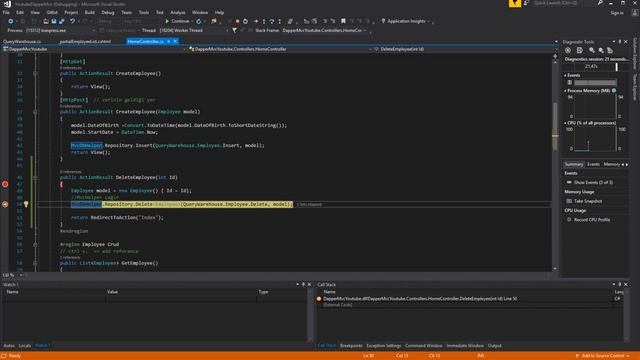640x360 pixels.
Task: Open the Stack Frame dropdown
Action: pyautogui.click(x=364, y=30)
